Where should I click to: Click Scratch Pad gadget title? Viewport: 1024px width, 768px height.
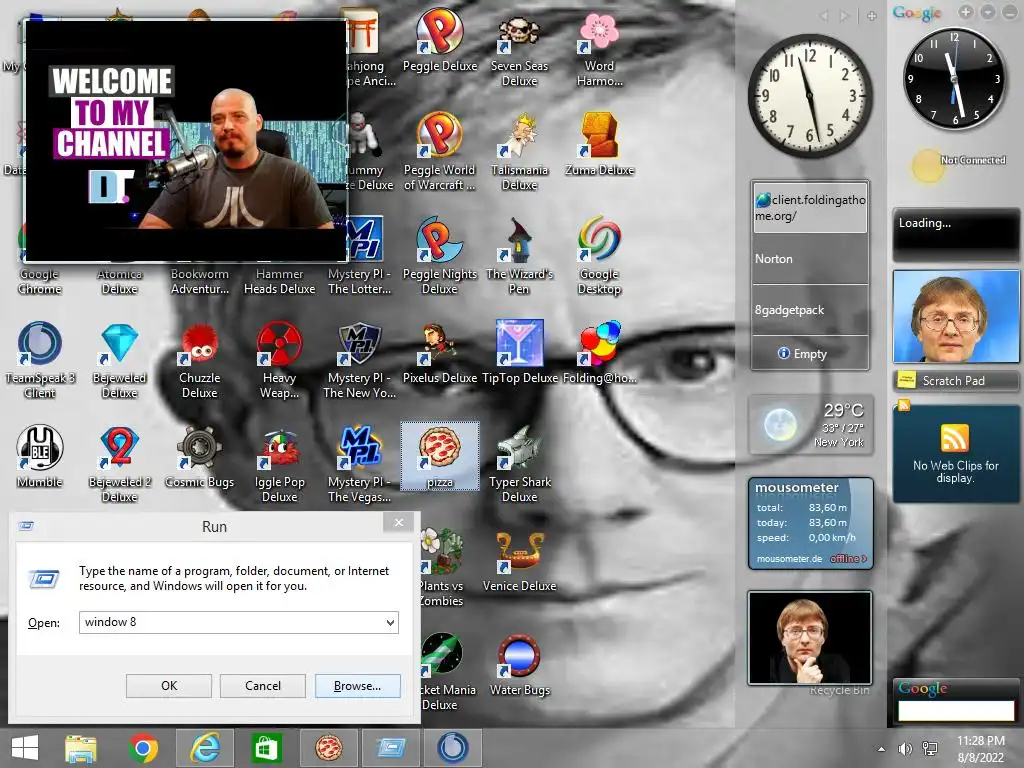point(953,381)
